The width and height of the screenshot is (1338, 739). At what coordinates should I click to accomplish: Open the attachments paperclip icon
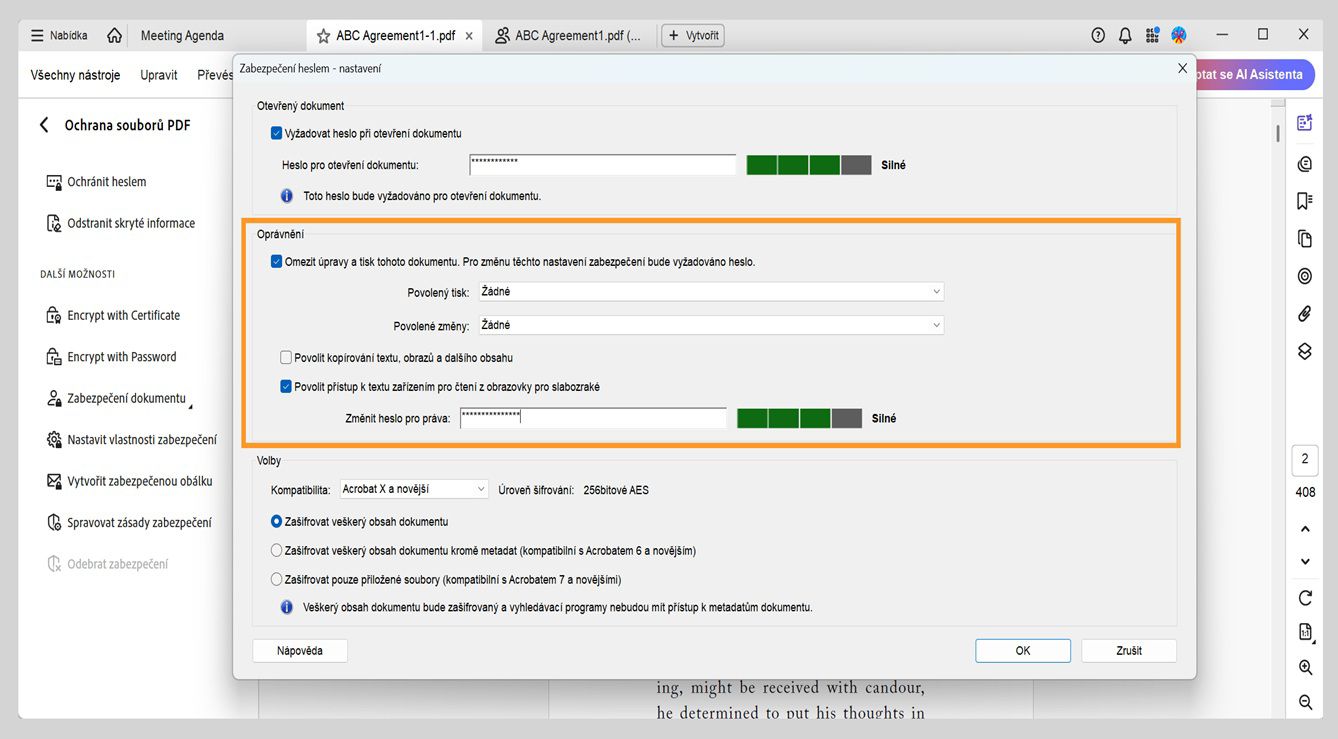[x=1304, y=314]
